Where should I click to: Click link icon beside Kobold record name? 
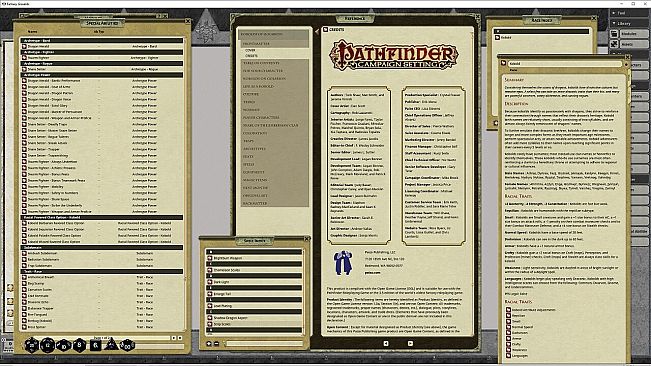tap(504, 63)
